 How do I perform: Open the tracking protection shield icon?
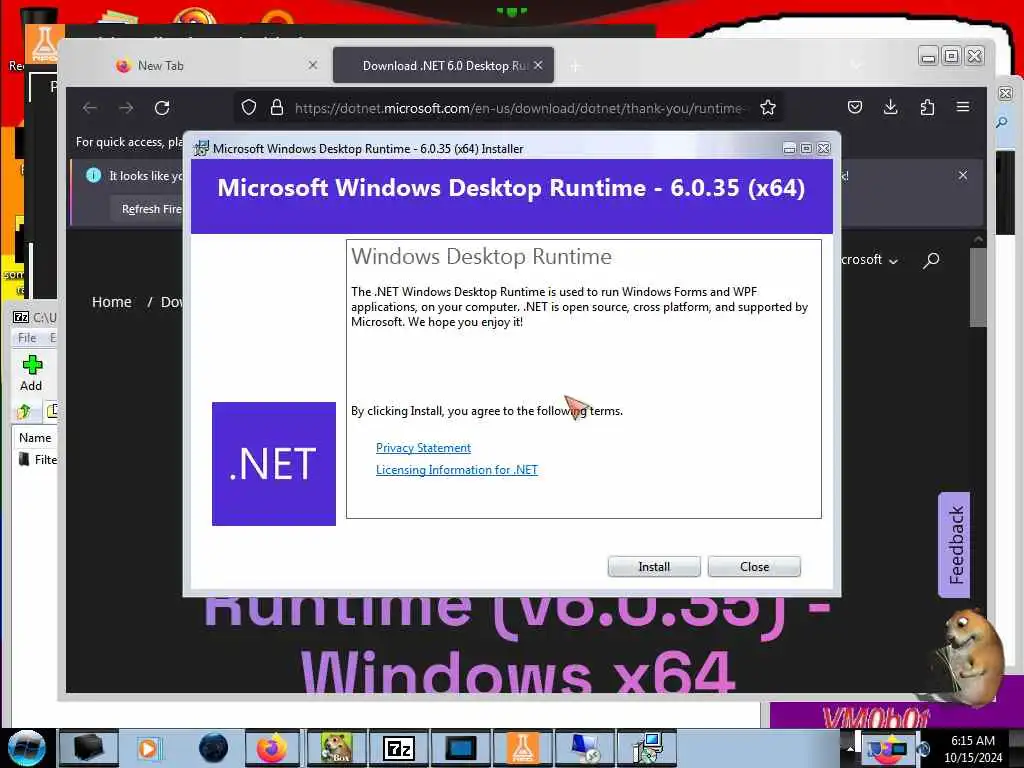click(249, 107)
